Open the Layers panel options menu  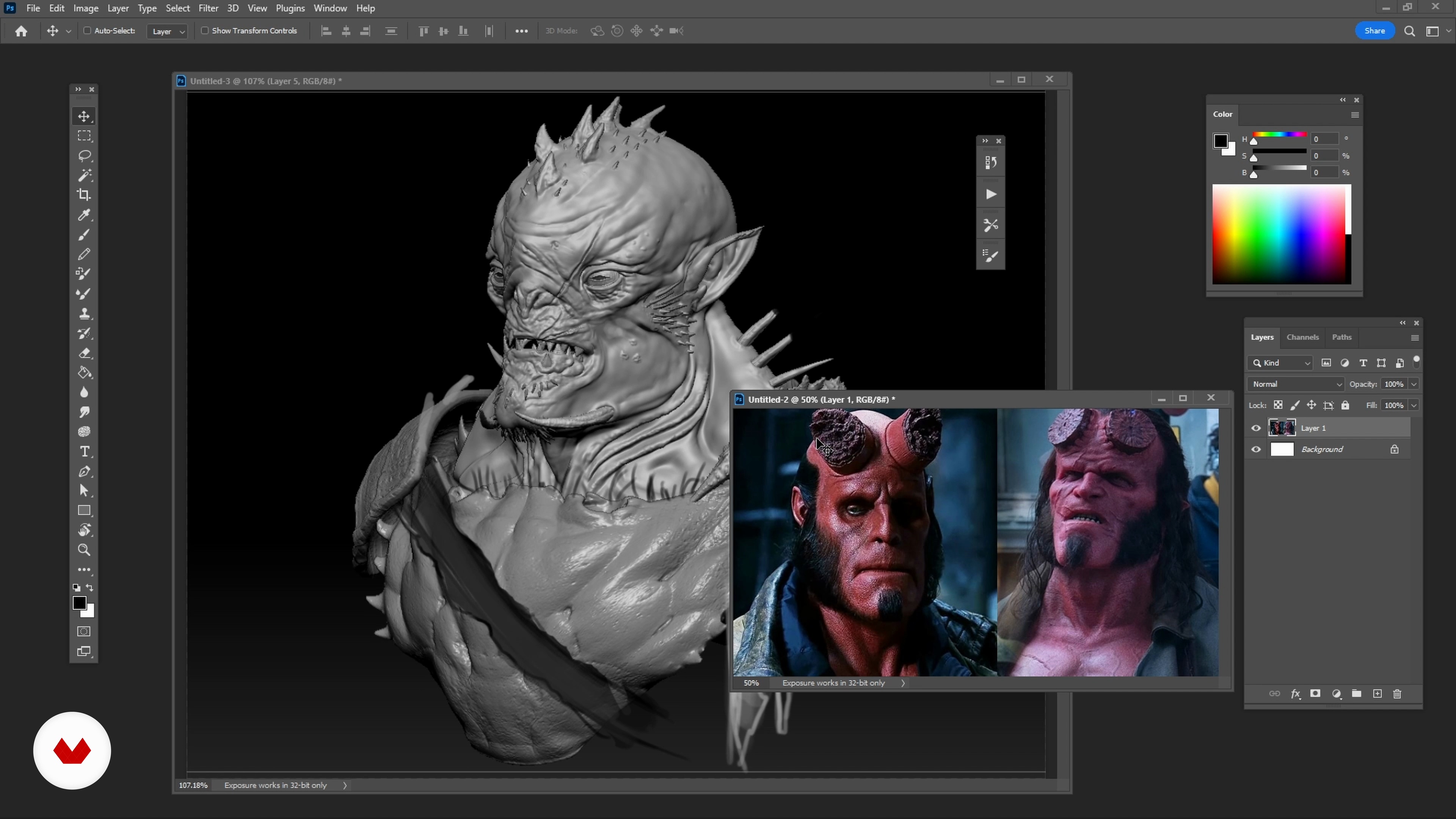(x=1415, y=337)
